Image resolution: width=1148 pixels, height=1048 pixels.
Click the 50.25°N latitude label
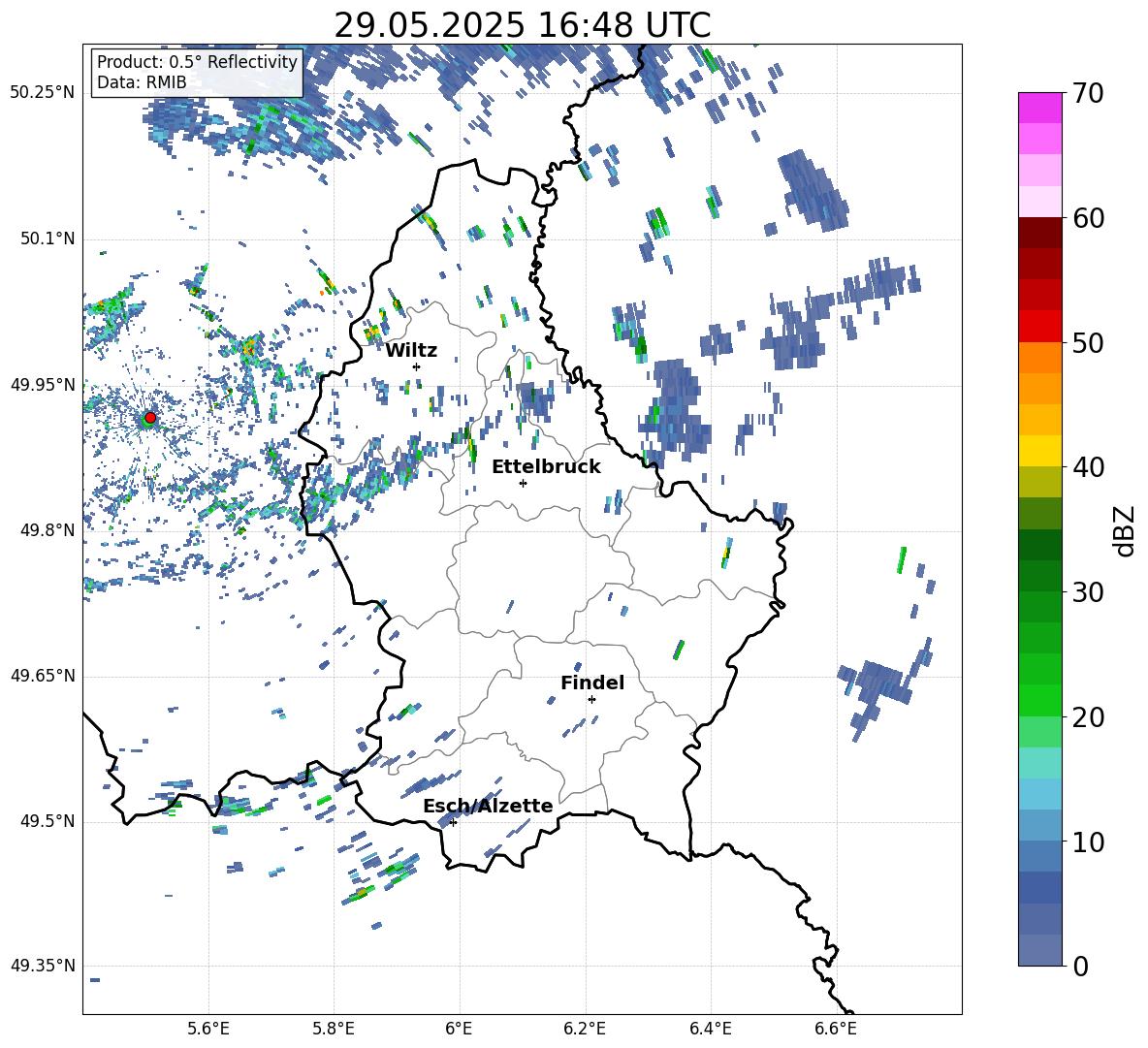[43, 93]
